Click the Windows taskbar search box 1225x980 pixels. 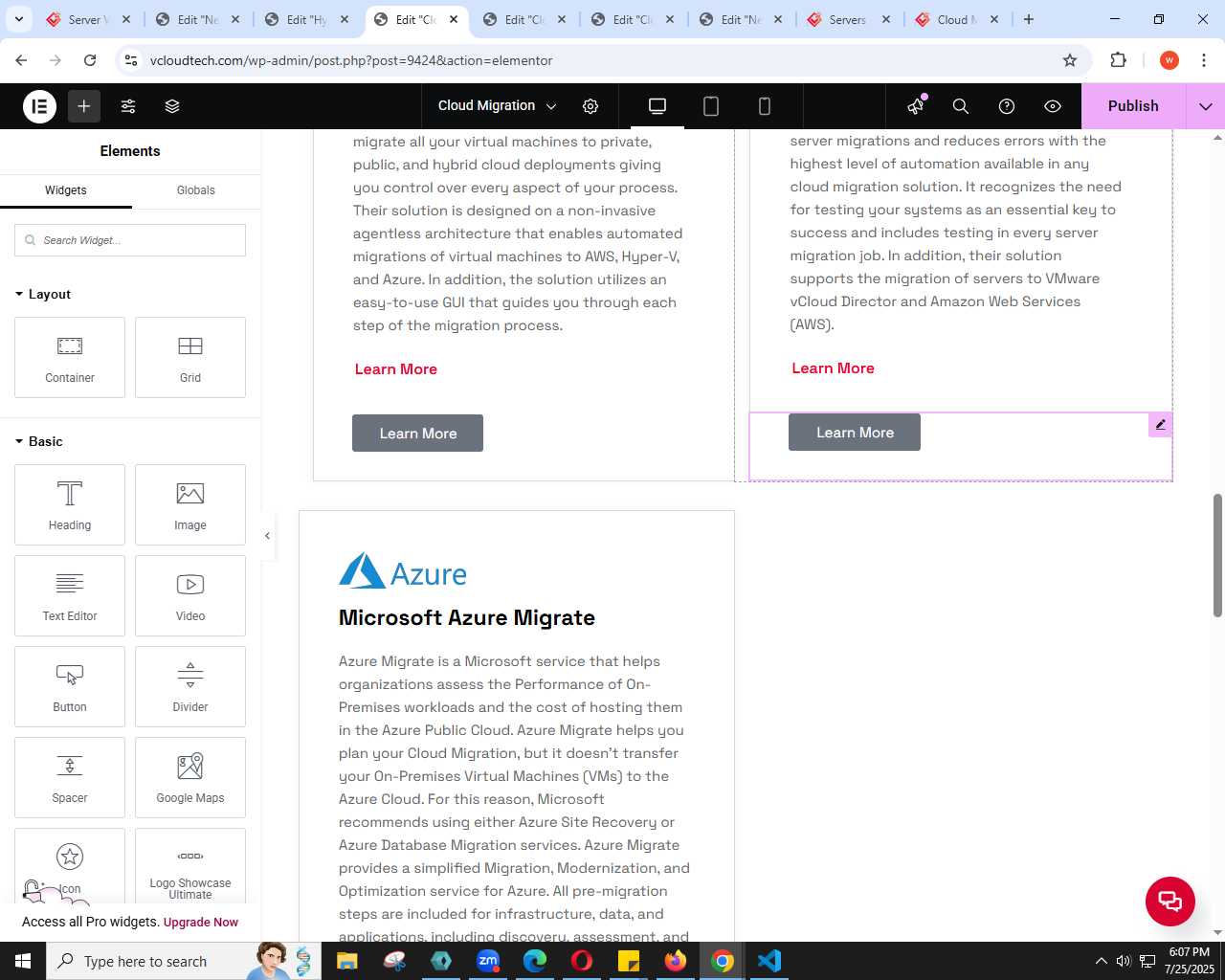click(x=182, y=961)
